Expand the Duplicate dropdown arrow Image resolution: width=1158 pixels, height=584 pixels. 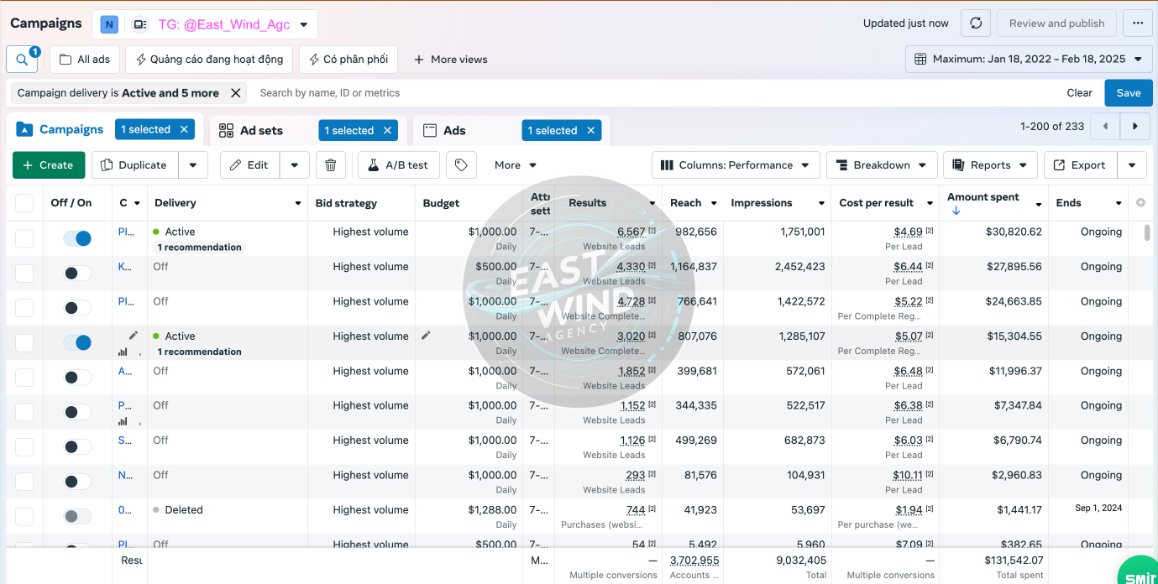[193, 165]
